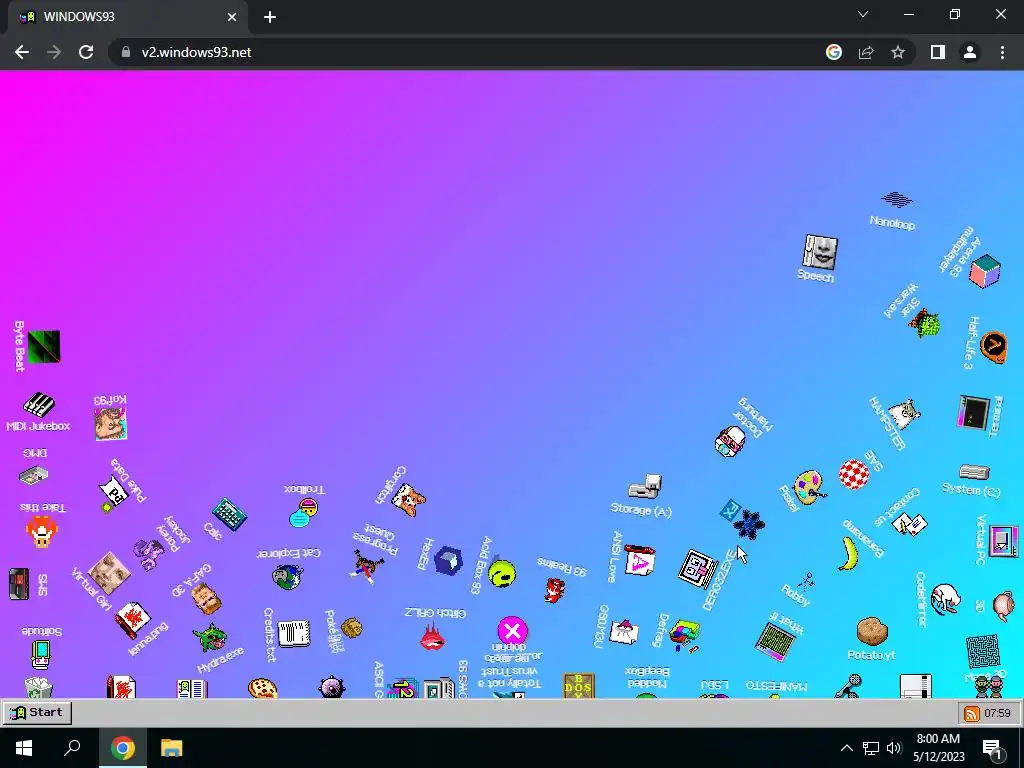This screenshot has height=768, width=1024.
Task: Open the Virtual PC icon
Action: click(x=1003, y=541)
